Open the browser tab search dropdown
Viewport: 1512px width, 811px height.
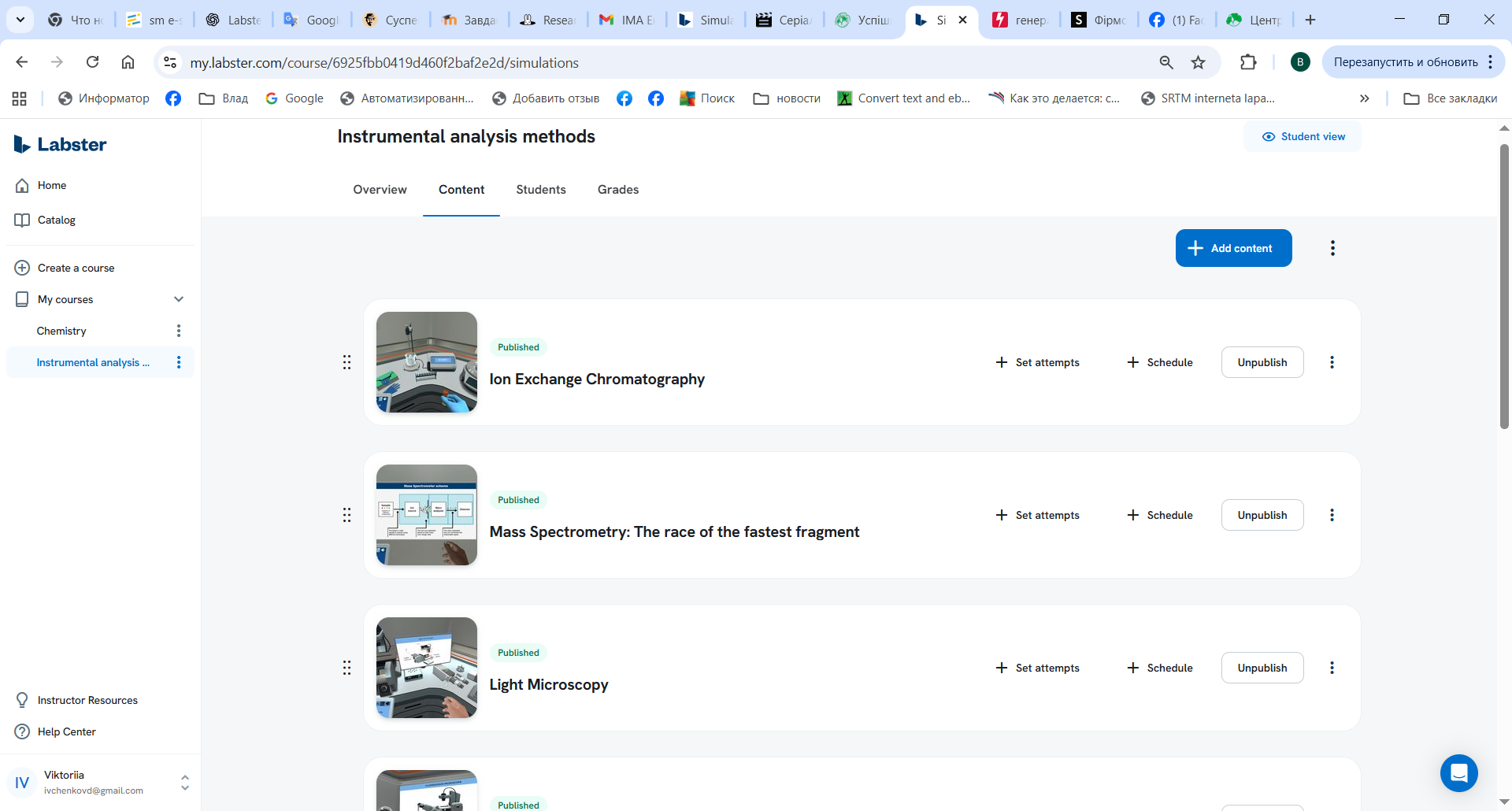click(x=20, y=20)
